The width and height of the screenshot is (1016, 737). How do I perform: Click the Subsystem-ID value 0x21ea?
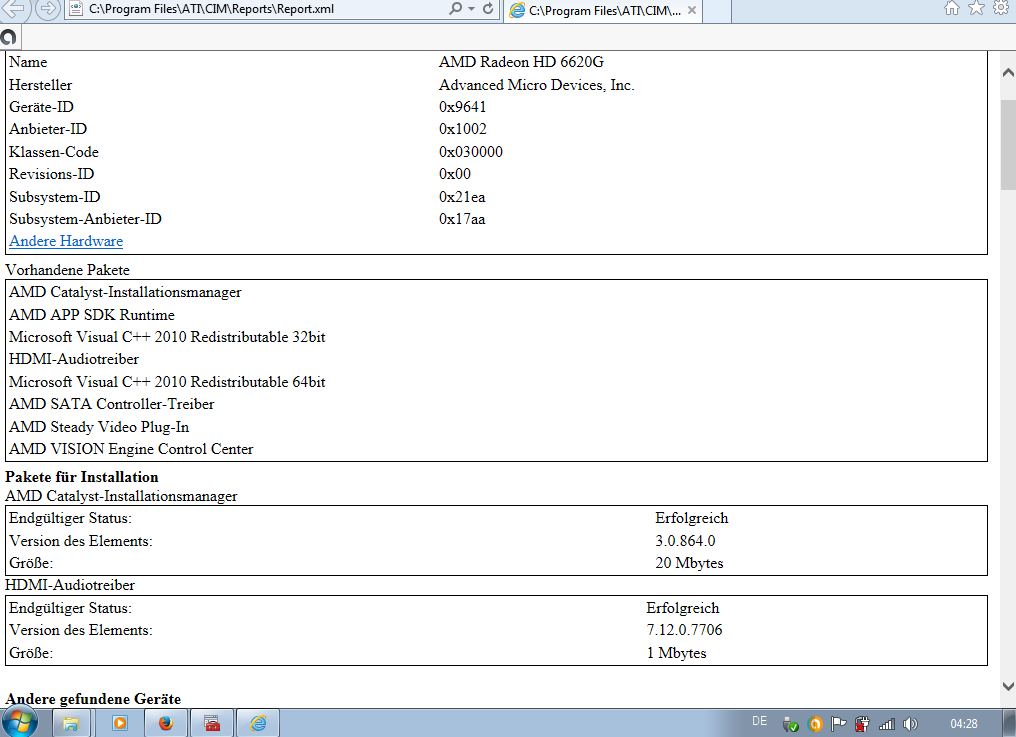click(x=461, y=196)
